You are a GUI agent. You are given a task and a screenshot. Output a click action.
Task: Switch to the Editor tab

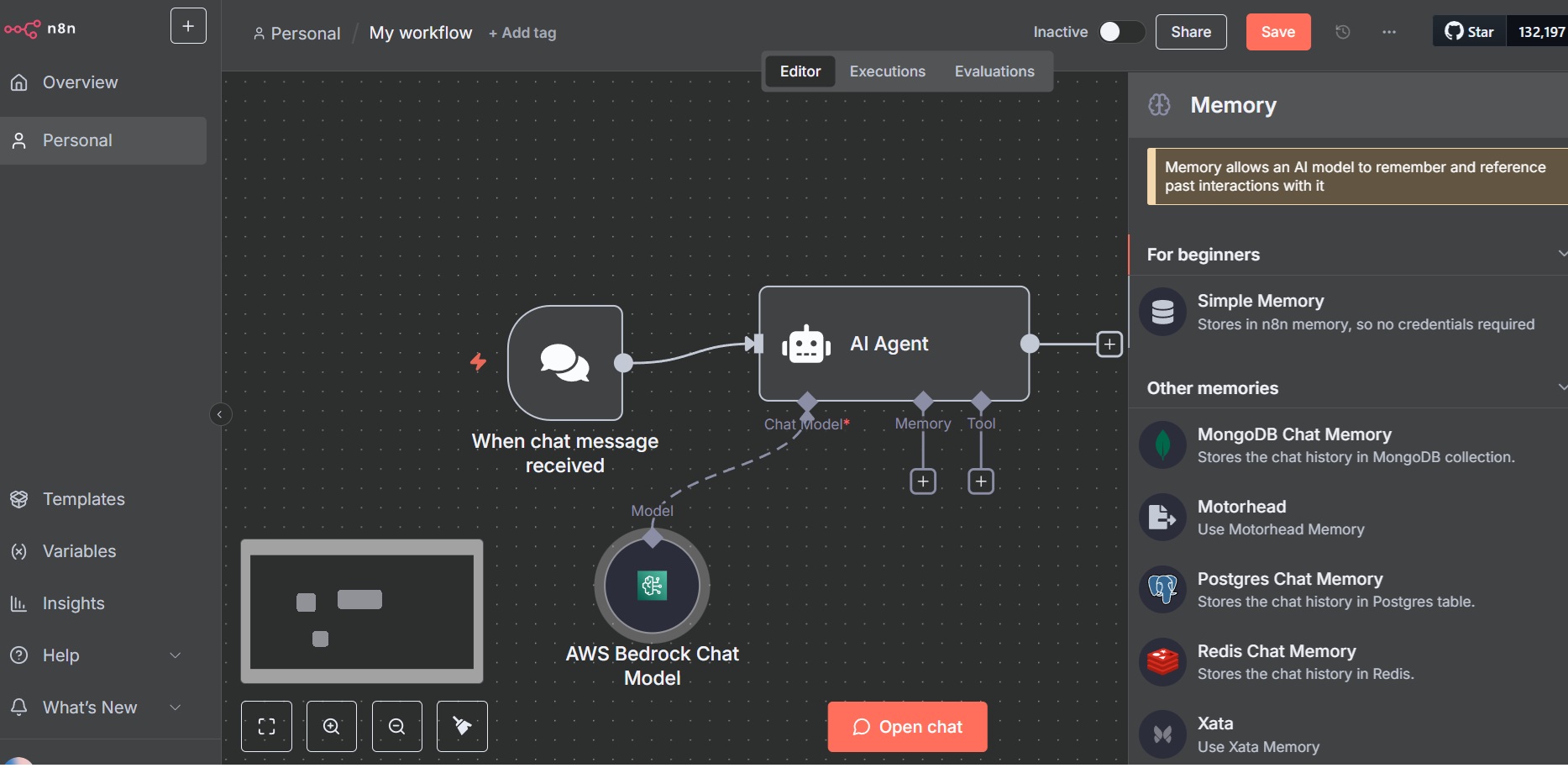tap(800, 71)
